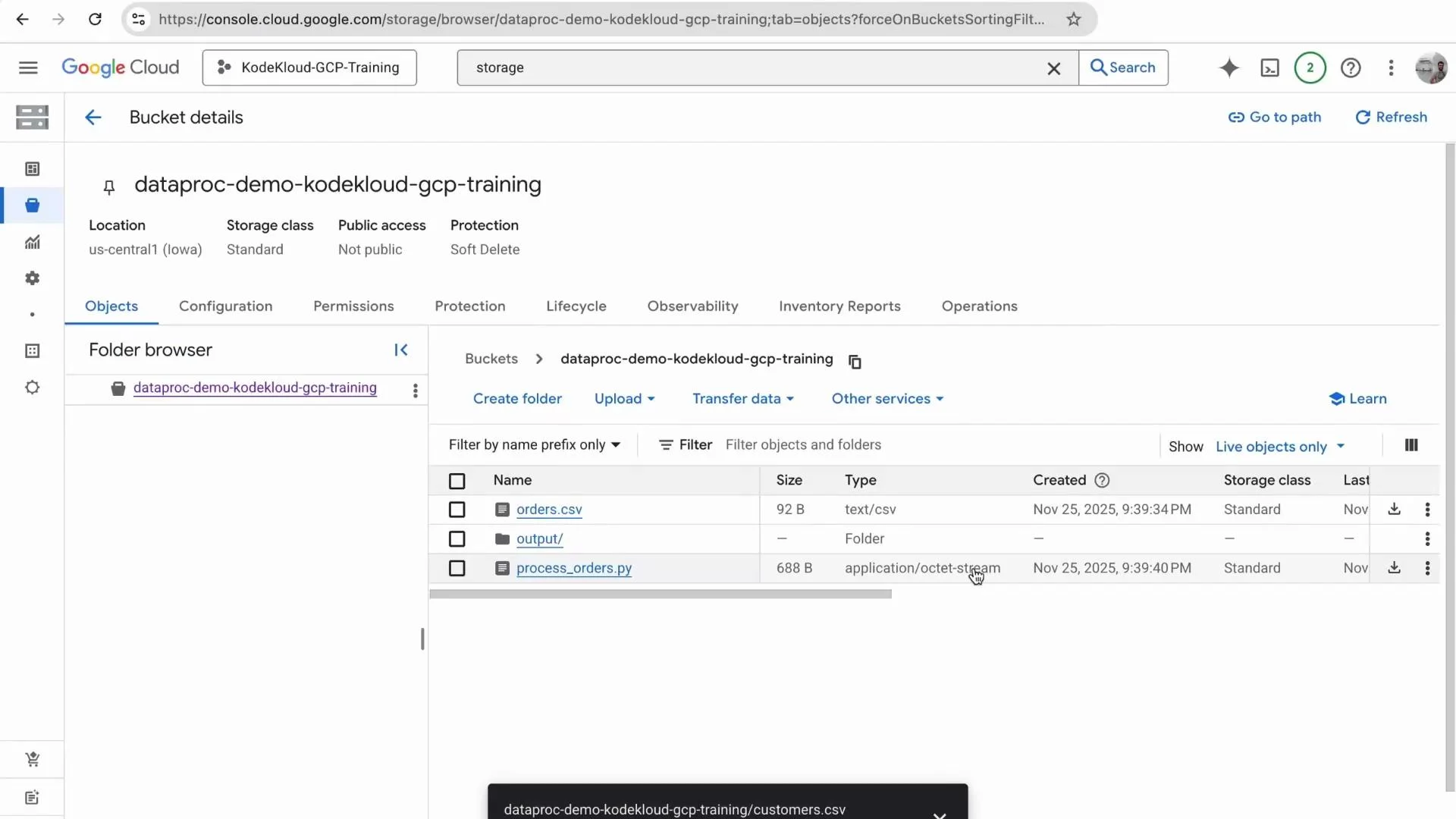Expand the Other services dropdown

pos(887,399)
